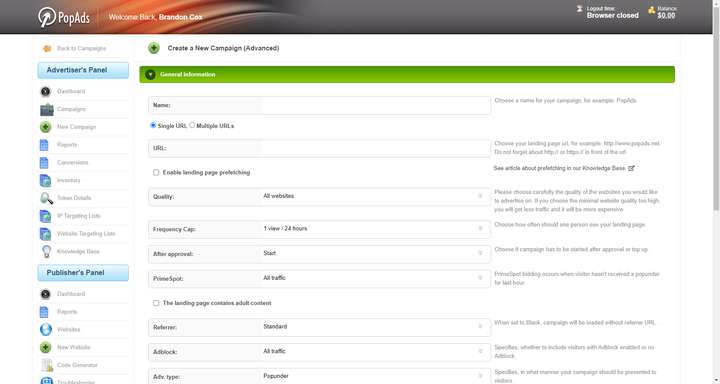Click the Inventory icon
Screen dimensions: 720x384
click(45, 181)
